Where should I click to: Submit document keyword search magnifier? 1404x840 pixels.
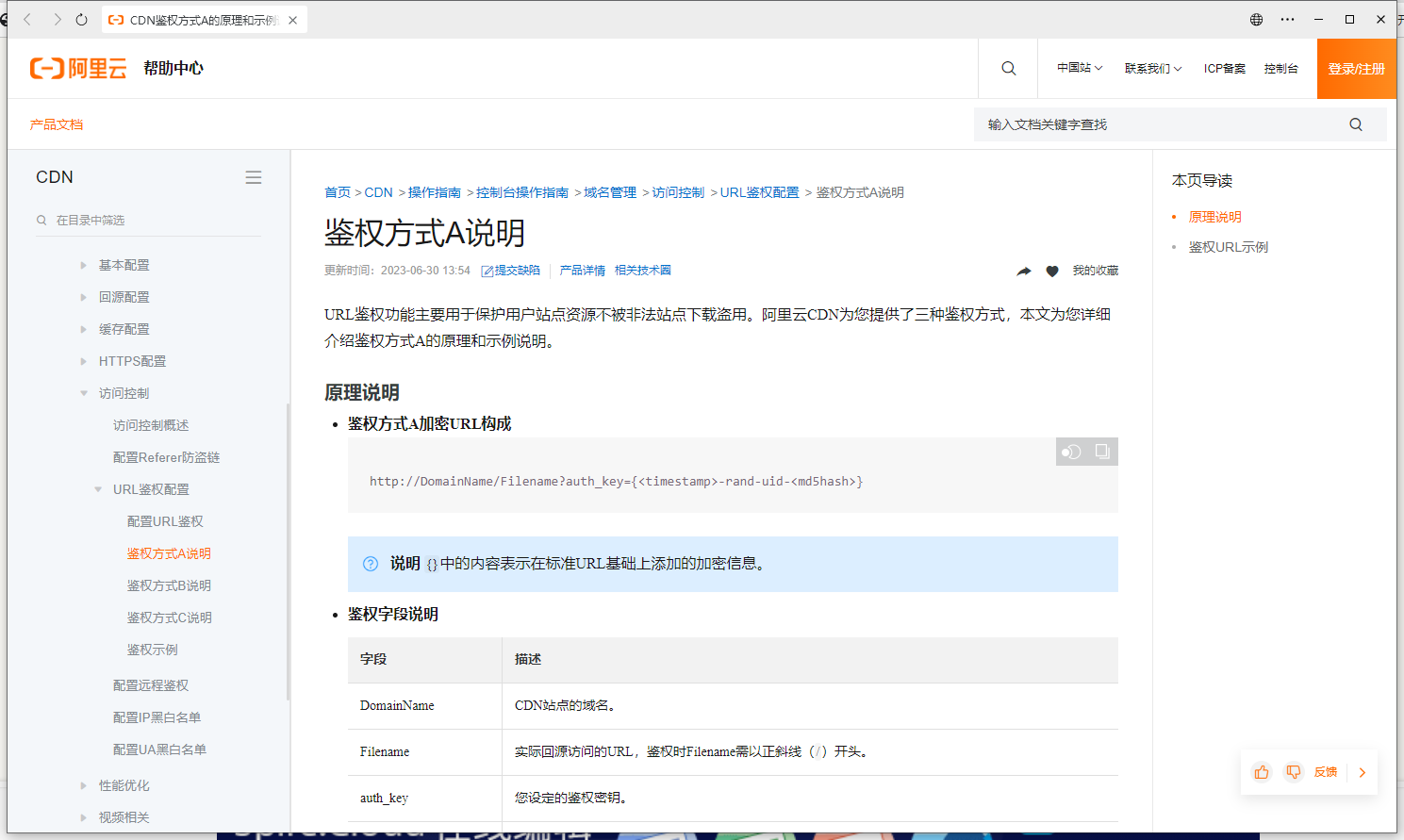(x=1356, y=124)
